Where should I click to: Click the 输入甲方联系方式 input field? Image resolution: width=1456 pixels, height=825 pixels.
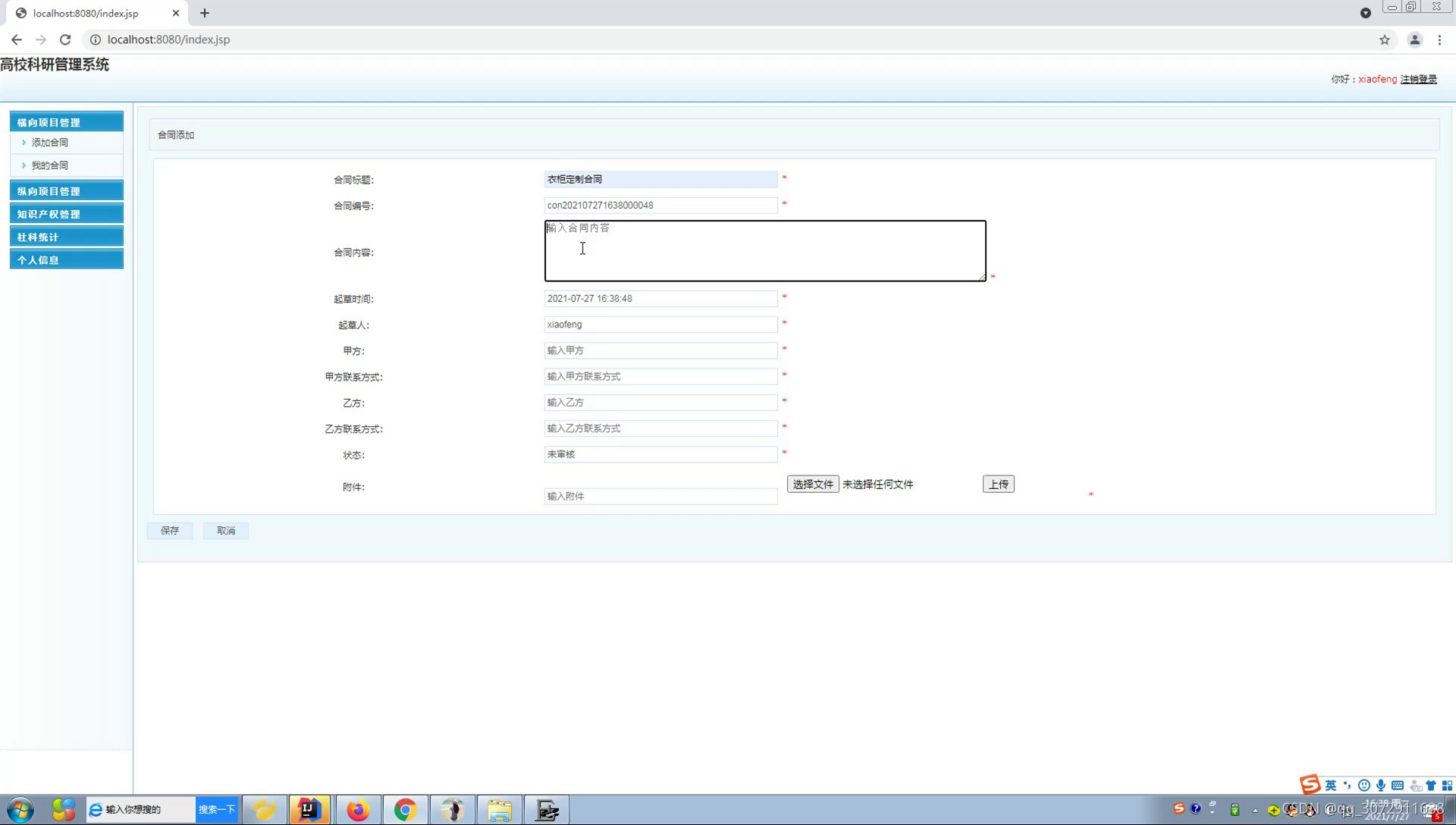click(661, 376)
